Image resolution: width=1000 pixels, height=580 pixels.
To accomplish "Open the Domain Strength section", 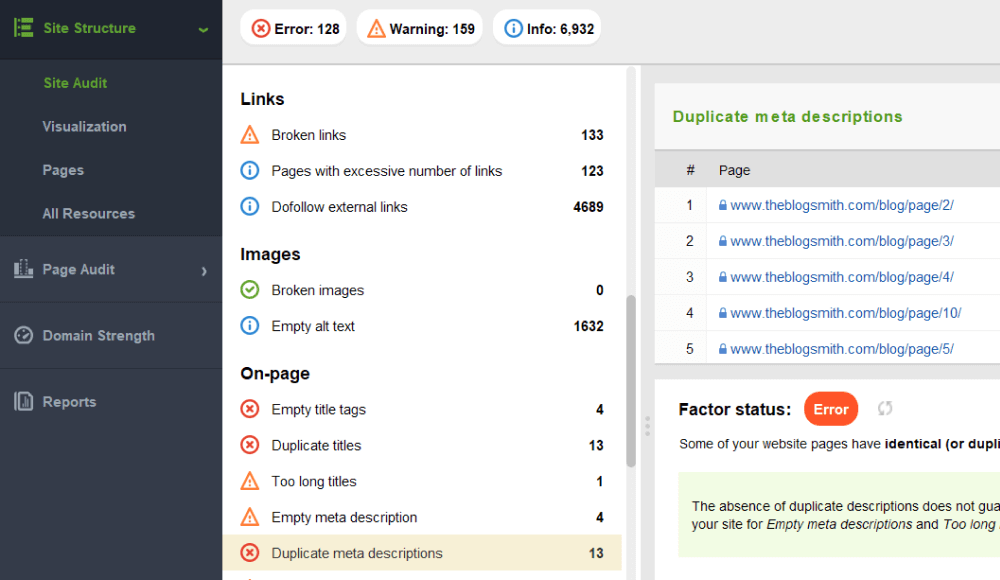I will coord(98,336).
